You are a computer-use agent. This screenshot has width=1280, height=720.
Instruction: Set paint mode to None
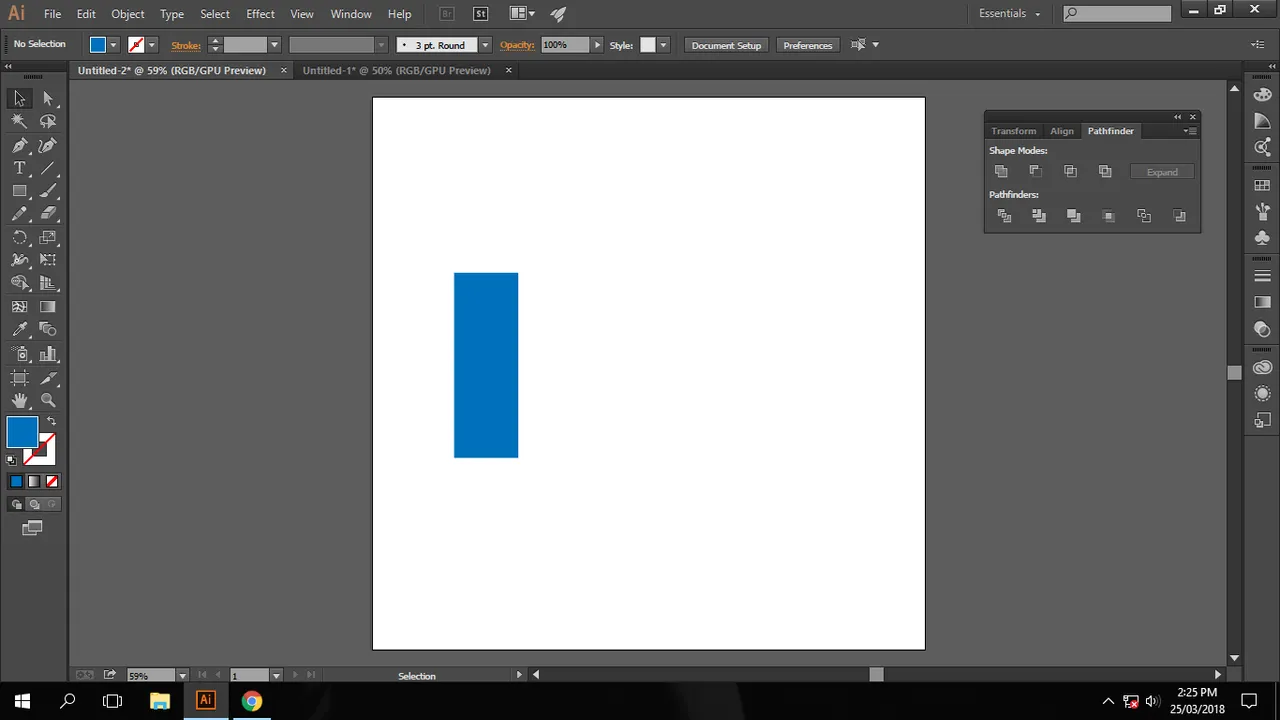click(52, 481)
